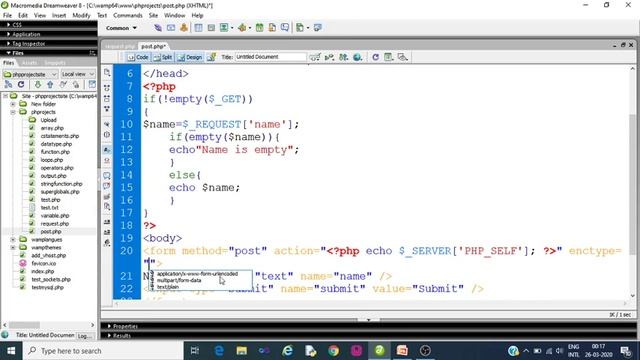Click the Hyperlink icon in Insert bar
This screenshot has width=640, height=360.
click(158, 28)
